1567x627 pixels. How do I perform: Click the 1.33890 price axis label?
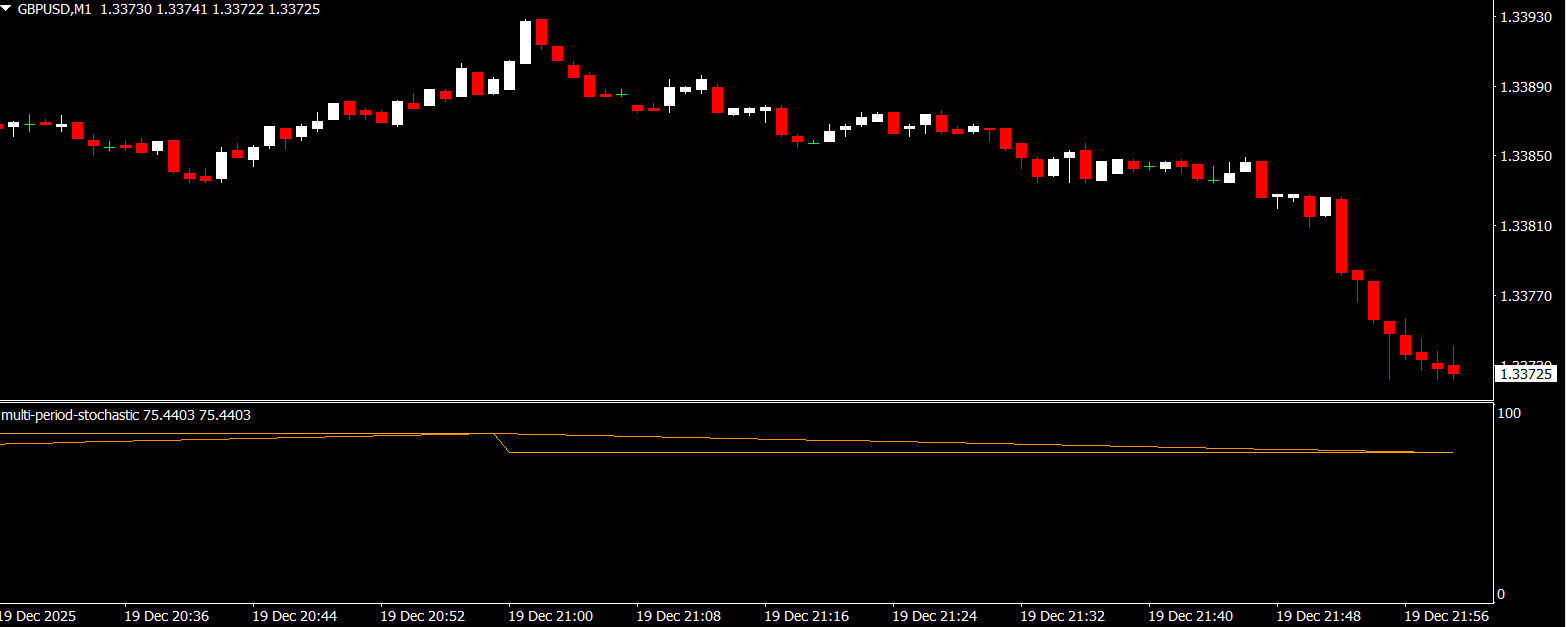pyautogui.click(x=1528, y=87)
